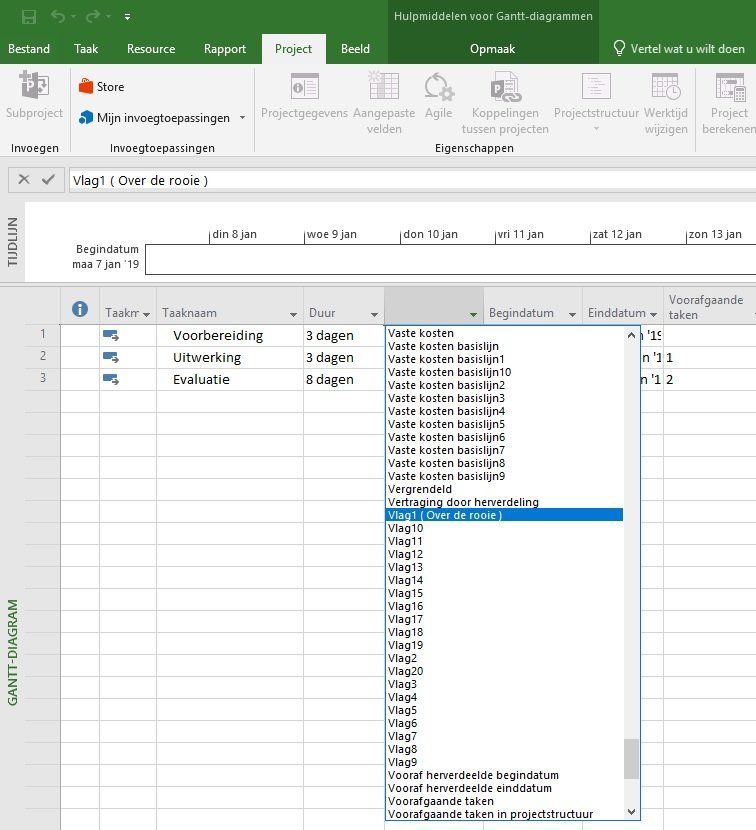Image resolution: width=756 pixels, height=830 pixels.
Task: Click task mode icon for Uitwerking
Action: point(111,357)
